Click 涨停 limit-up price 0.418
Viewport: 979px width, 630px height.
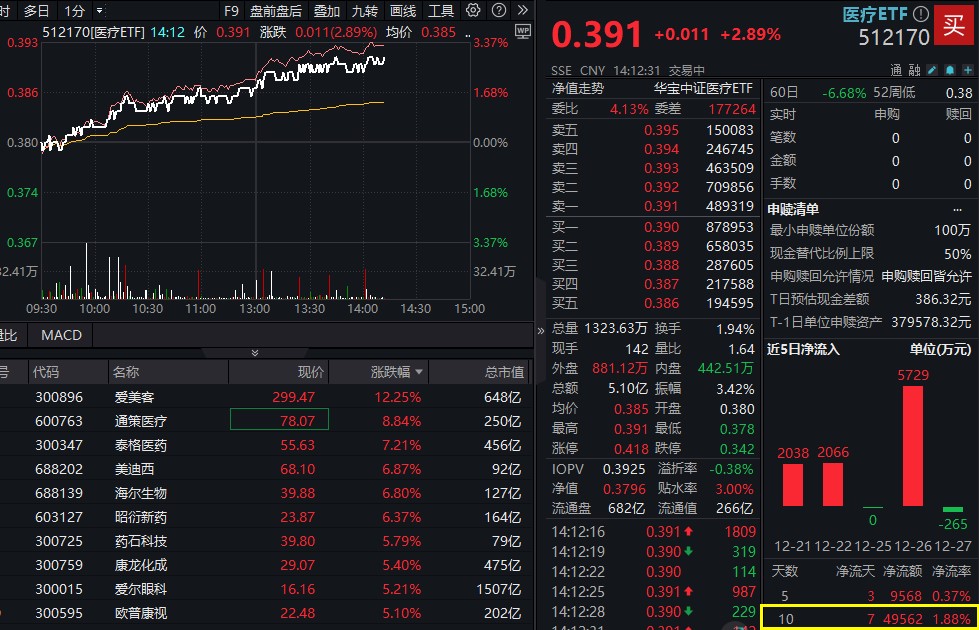[x=631, y=449]
